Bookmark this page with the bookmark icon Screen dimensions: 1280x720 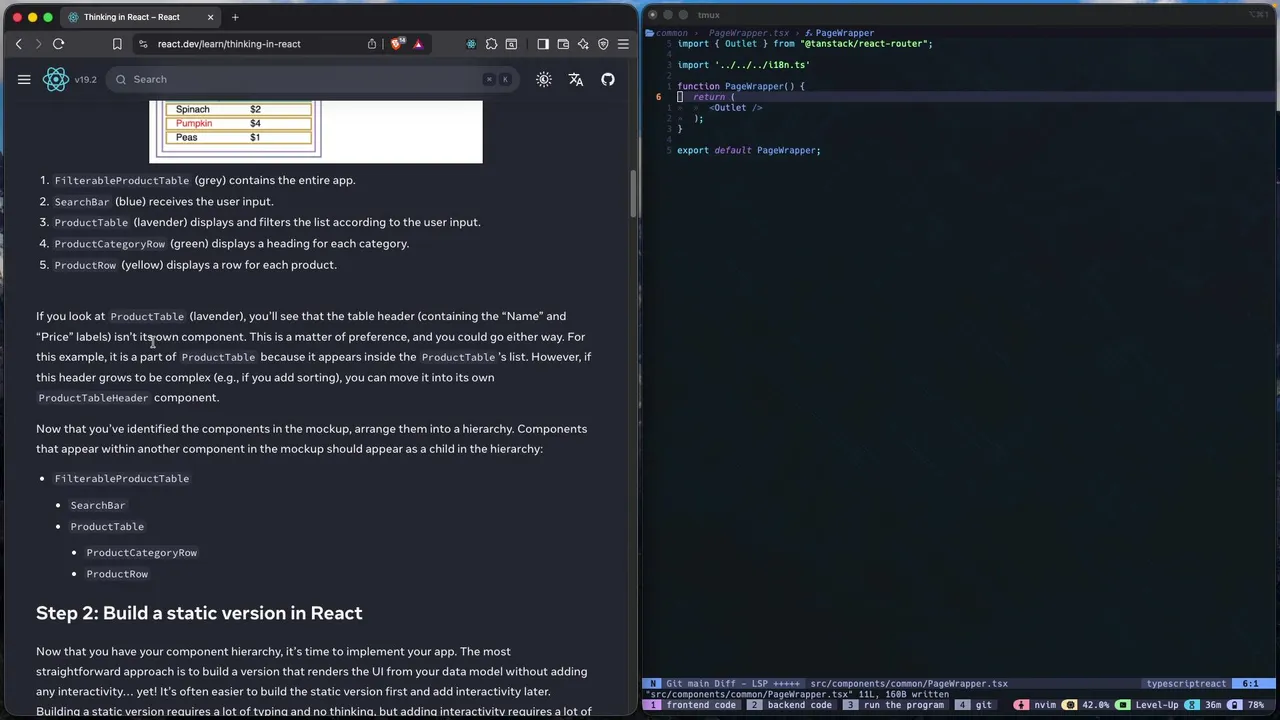117,44
